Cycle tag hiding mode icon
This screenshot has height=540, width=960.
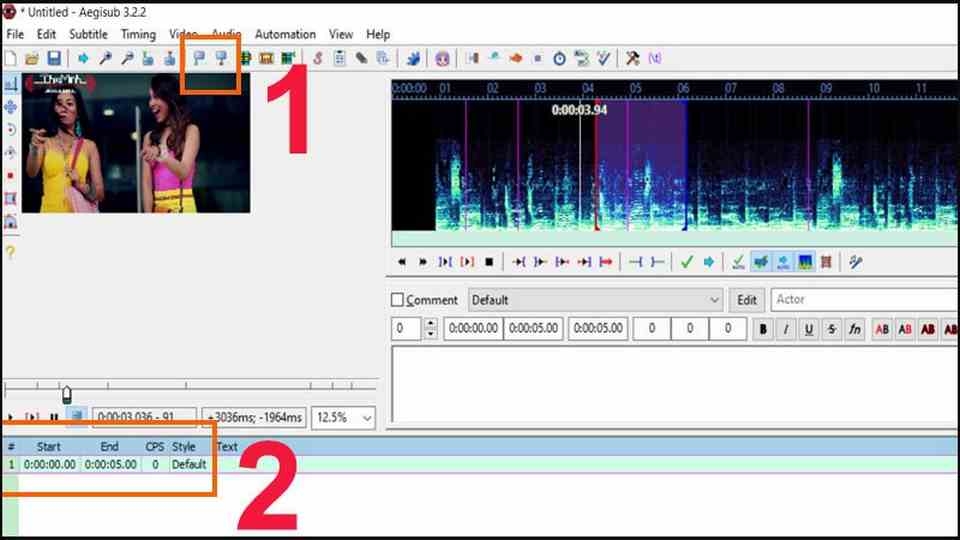655,59
